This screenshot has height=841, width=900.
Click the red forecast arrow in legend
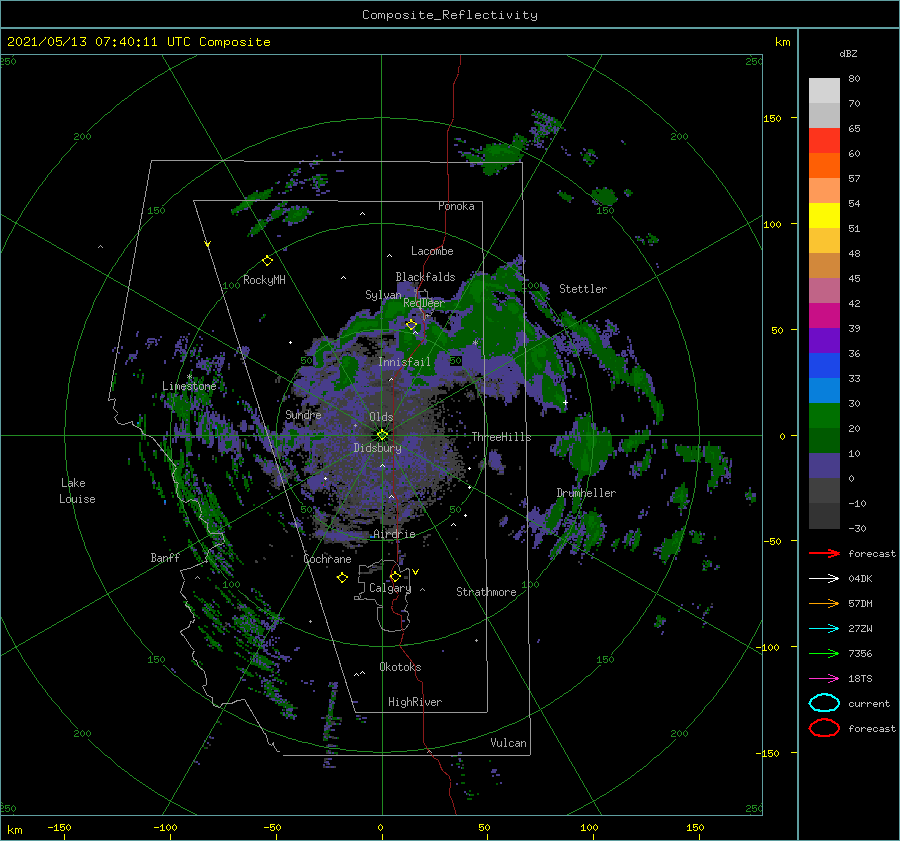[824, 553]
